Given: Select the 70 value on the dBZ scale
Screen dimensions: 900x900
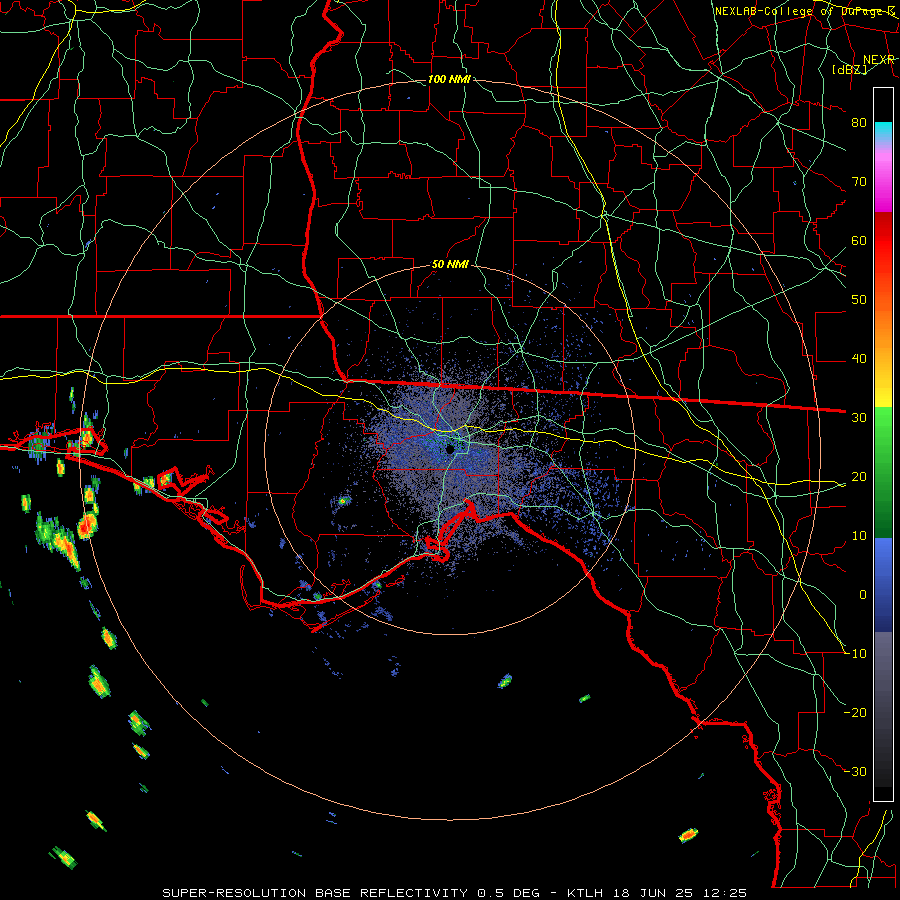Looking at the screenshot, I should 859,181.
